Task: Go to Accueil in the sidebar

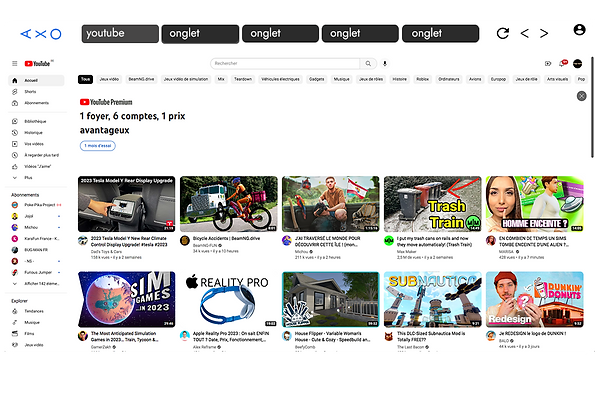Action: [x=36, y=80]
